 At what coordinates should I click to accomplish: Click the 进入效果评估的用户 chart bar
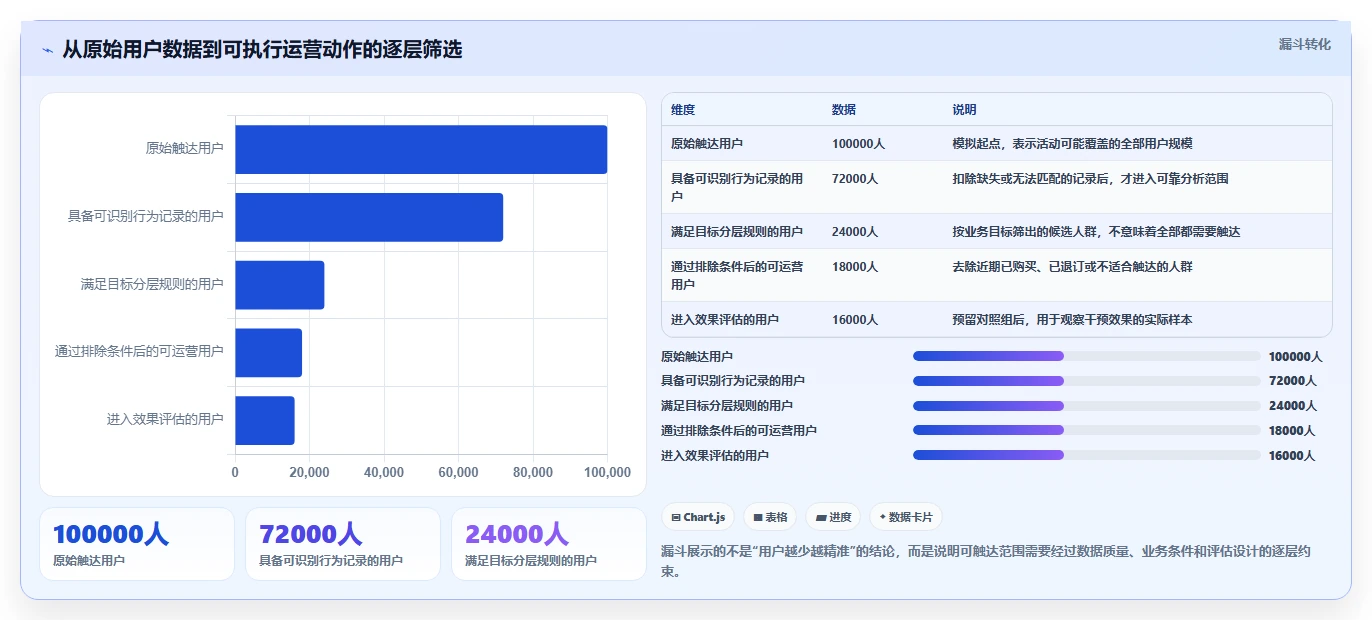pos(265,420)
